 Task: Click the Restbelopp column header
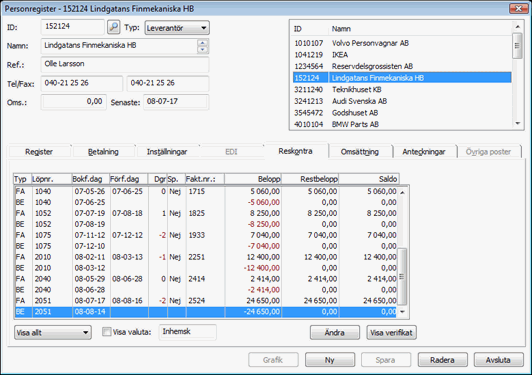310,179
